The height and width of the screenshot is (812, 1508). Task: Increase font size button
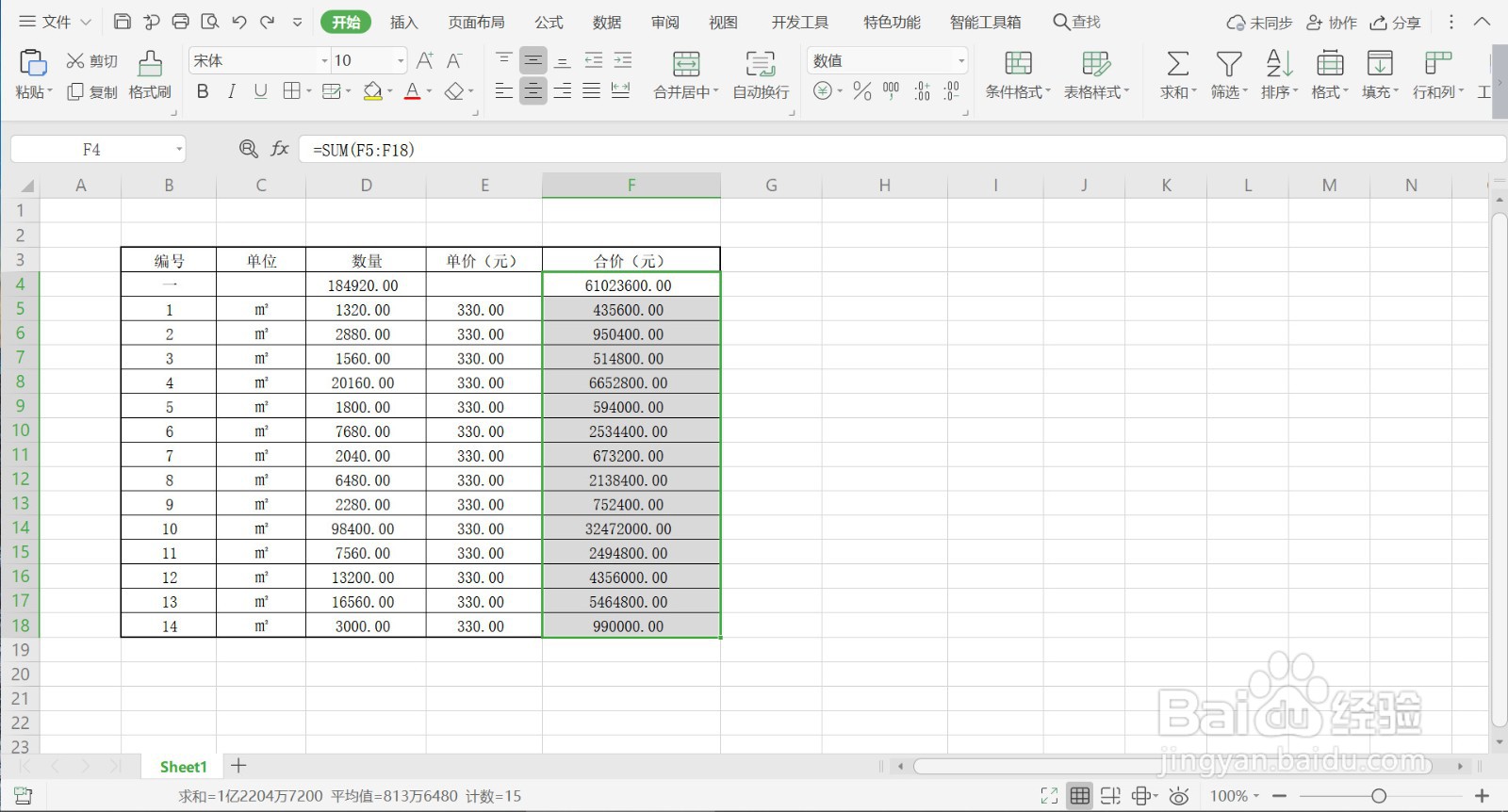425,60
